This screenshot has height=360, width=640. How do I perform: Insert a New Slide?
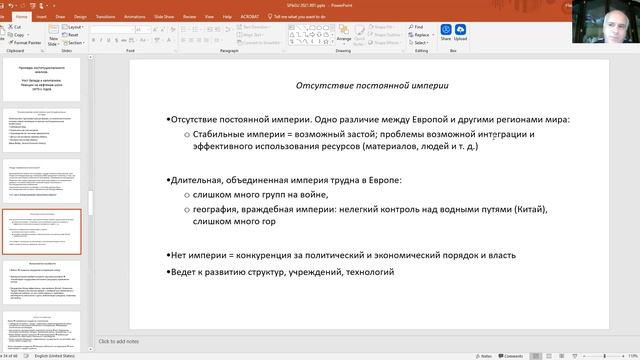(x=53, y=36)
